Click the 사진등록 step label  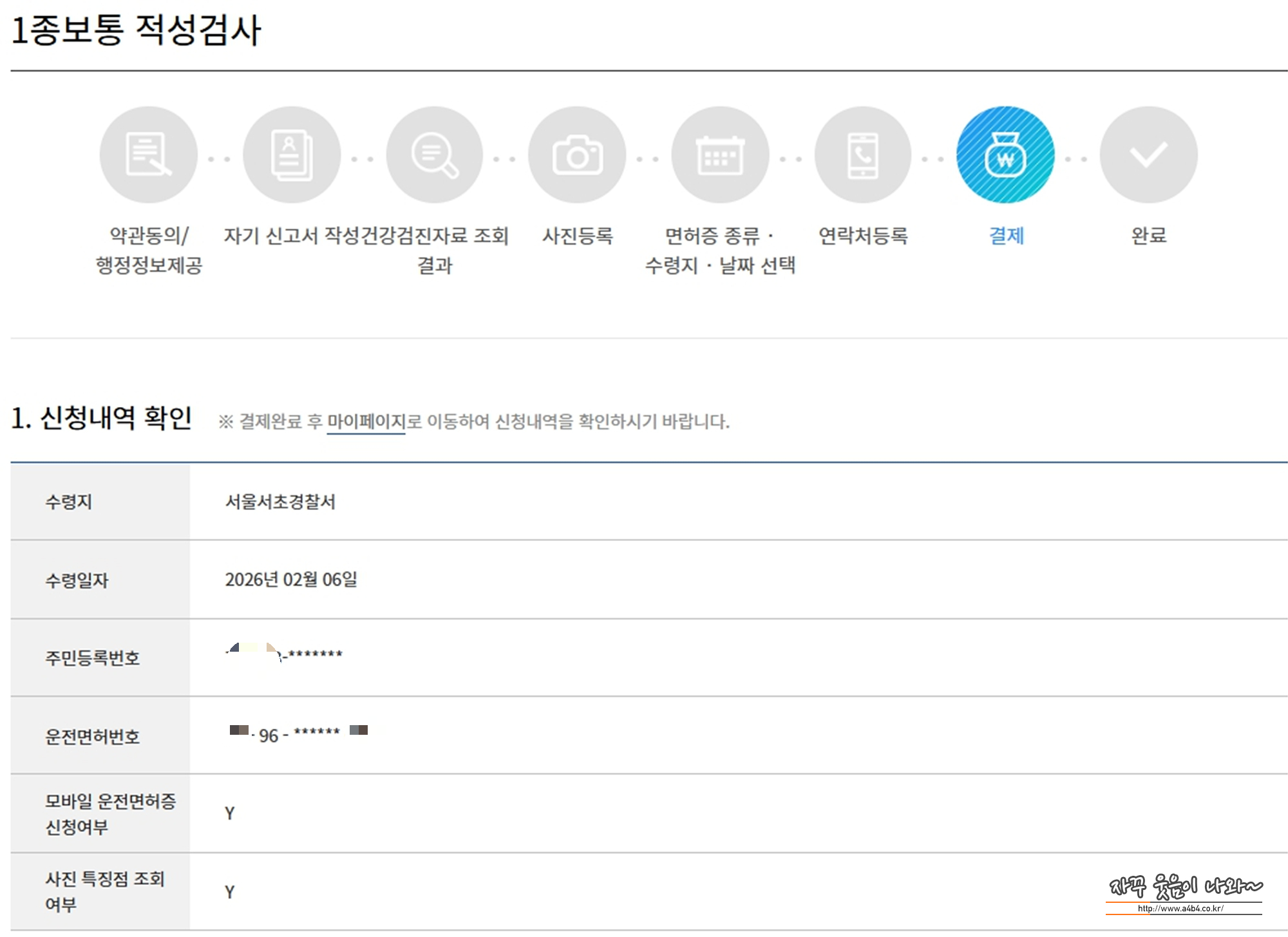pos(577,236)
